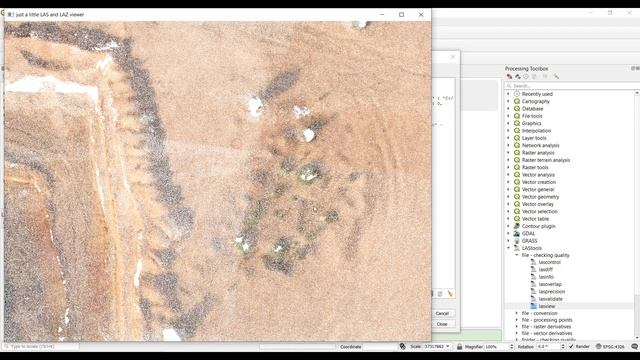Click the Scripts icon in Processing Toolbox toolbar
The height and width of the screenshot is (360, 640).
(518, 76)
